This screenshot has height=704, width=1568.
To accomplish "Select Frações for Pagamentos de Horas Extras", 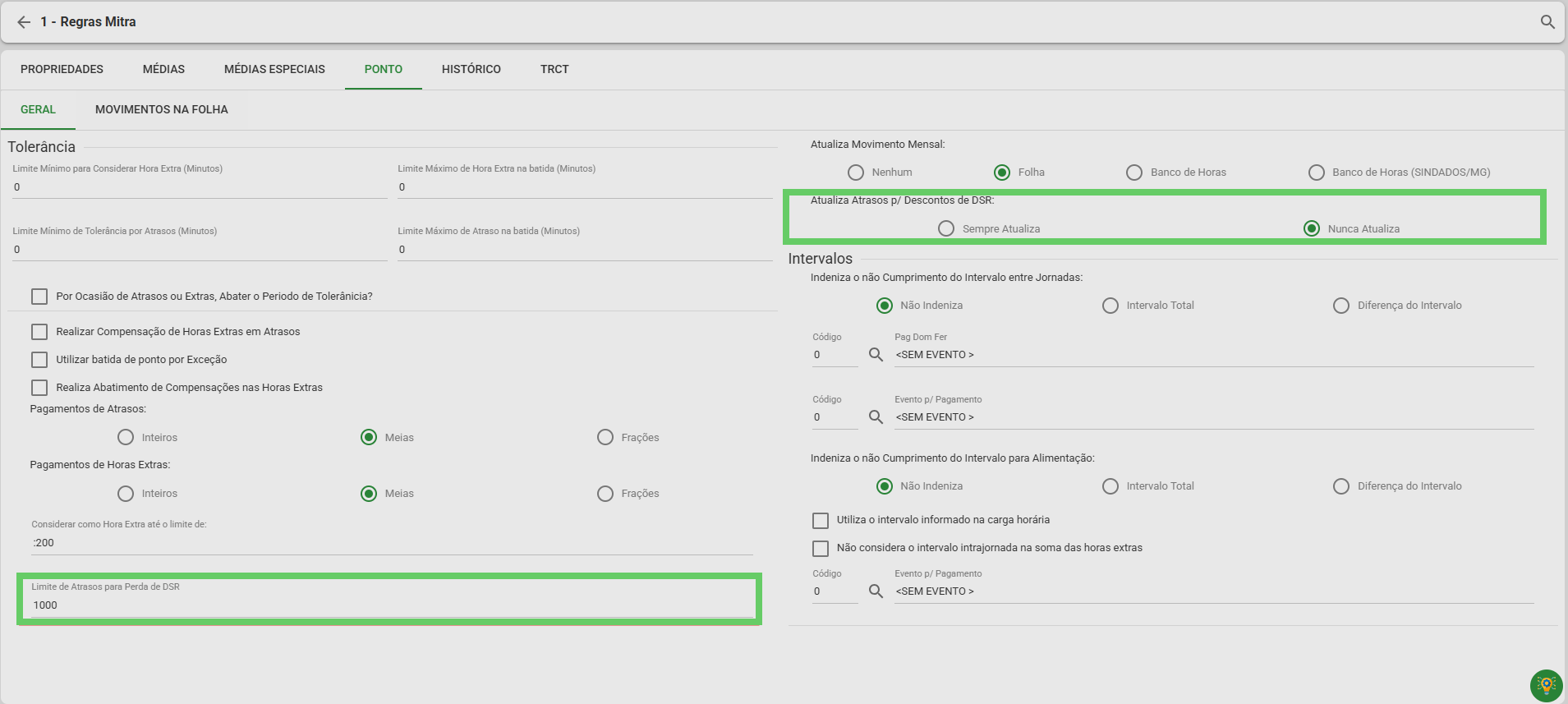I will click(x=605, y=493).
